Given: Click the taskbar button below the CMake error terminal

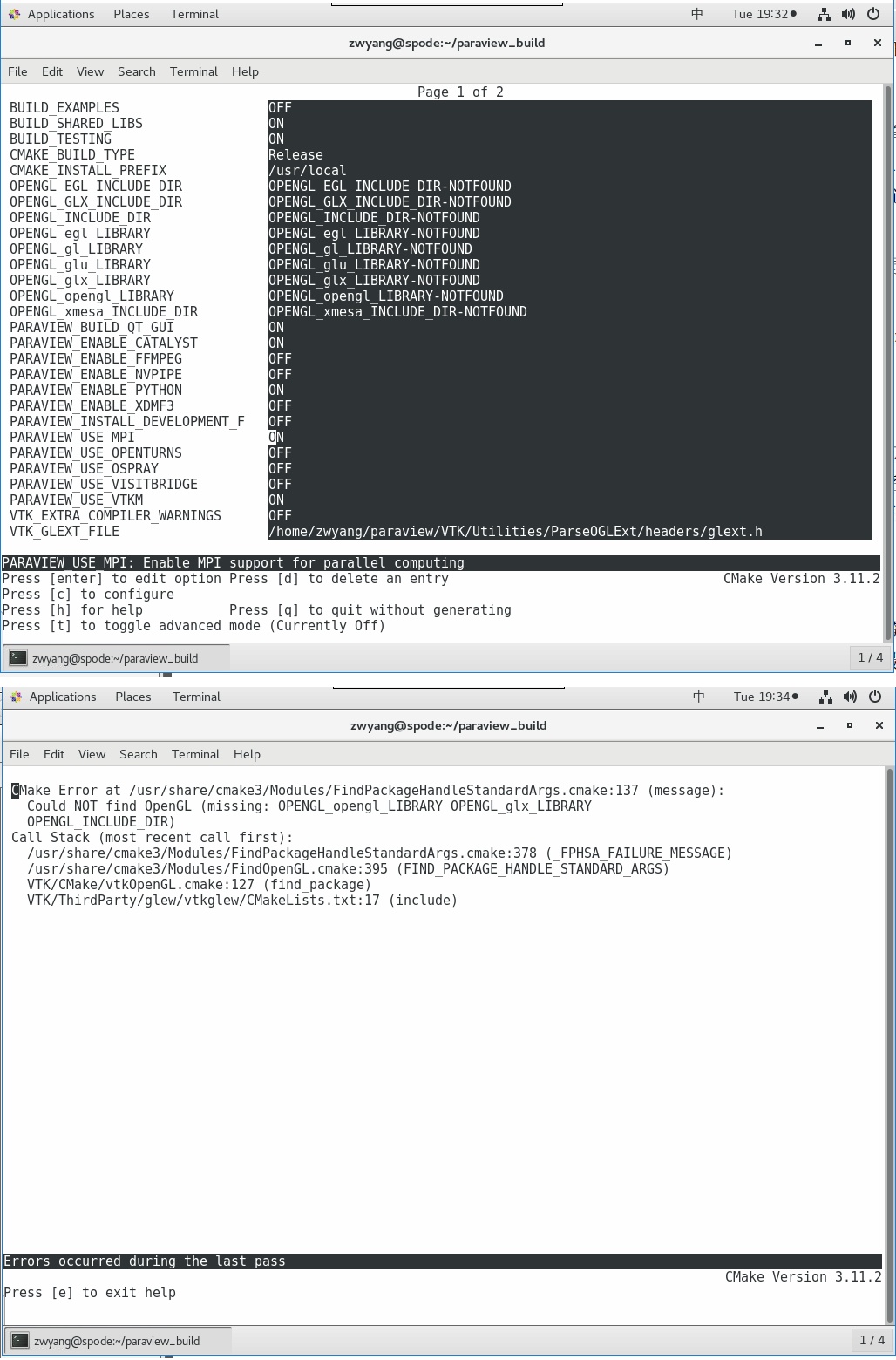Looking at the screenshot, I should tap(117, 1341).
